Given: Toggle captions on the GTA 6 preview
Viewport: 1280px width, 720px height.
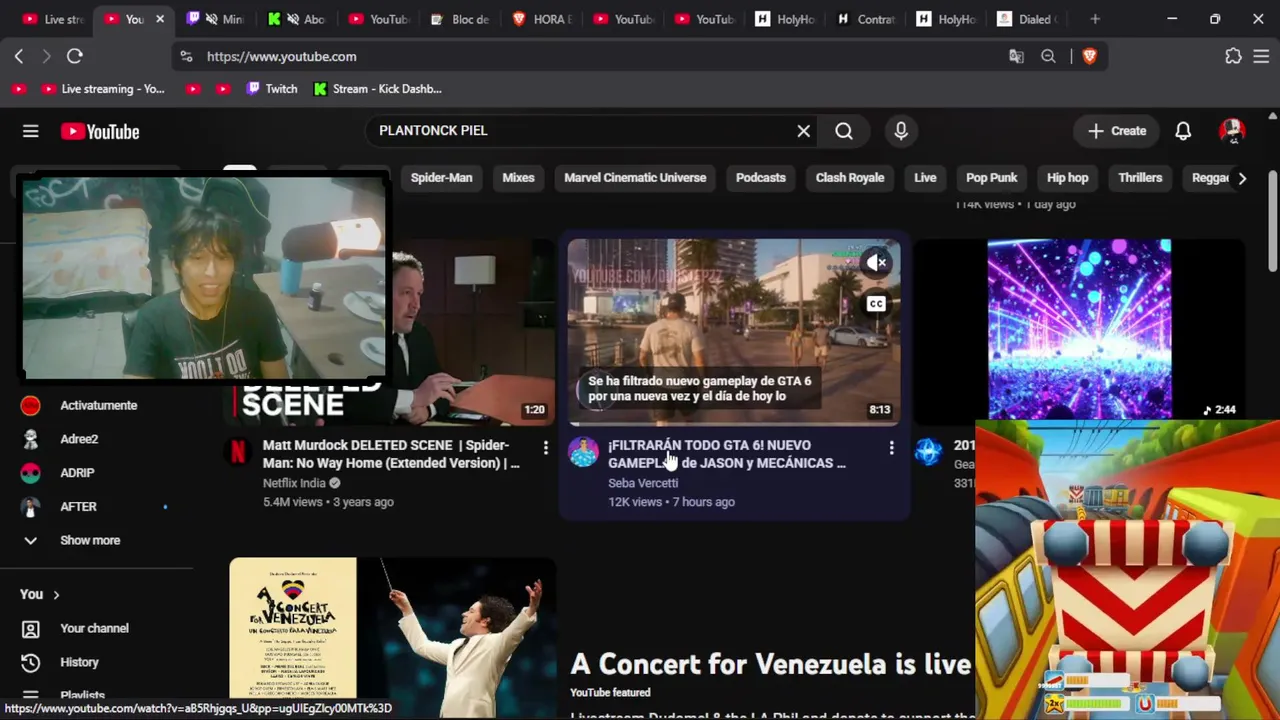Looking at the screenshot, I should [x=876, y=304].
